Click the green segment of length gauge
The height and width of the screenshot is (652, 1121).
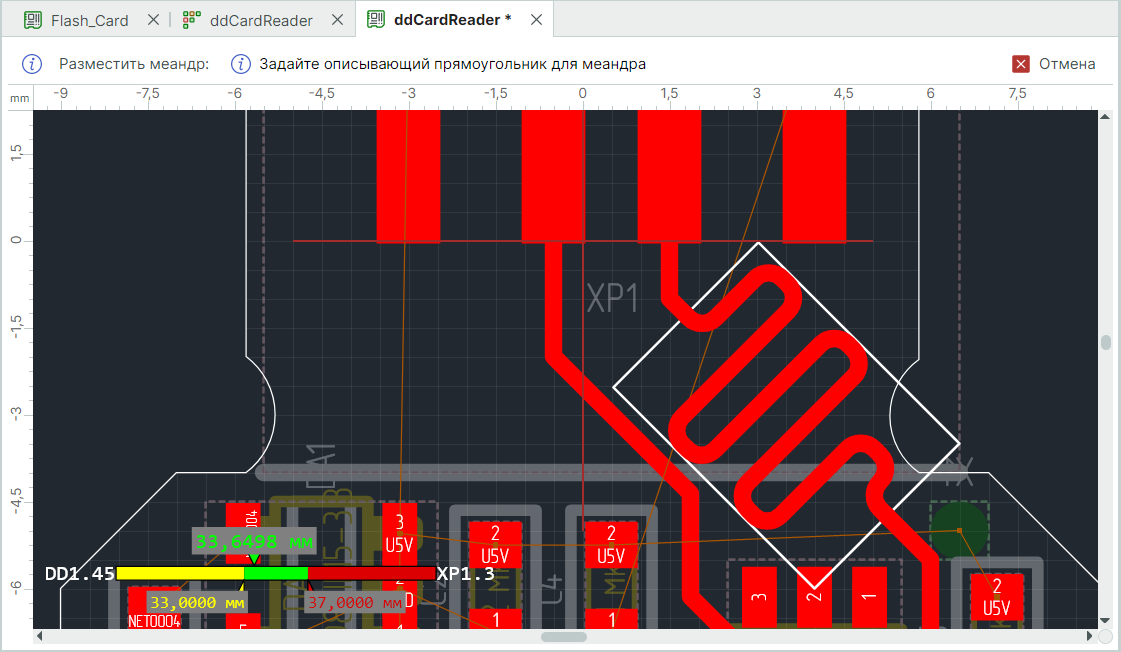point(275,573)
